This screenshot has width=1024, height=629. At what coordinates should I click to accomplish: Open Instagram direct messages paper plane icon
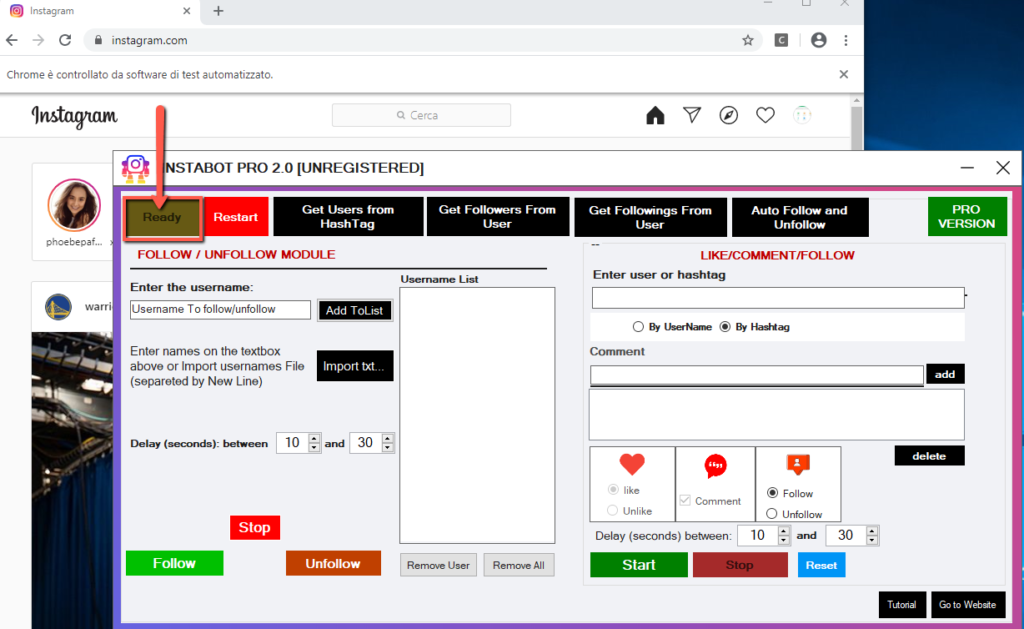pyautogui.click(x=692, y=116)
